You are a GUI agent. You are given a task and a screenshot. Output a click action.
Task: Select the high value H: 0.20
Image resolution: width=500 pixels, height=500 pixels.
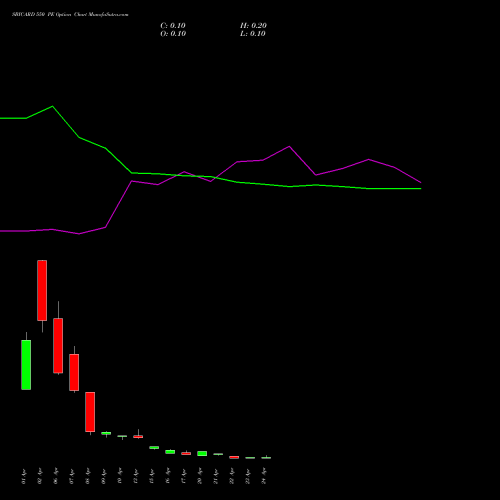tap(253, 26)
